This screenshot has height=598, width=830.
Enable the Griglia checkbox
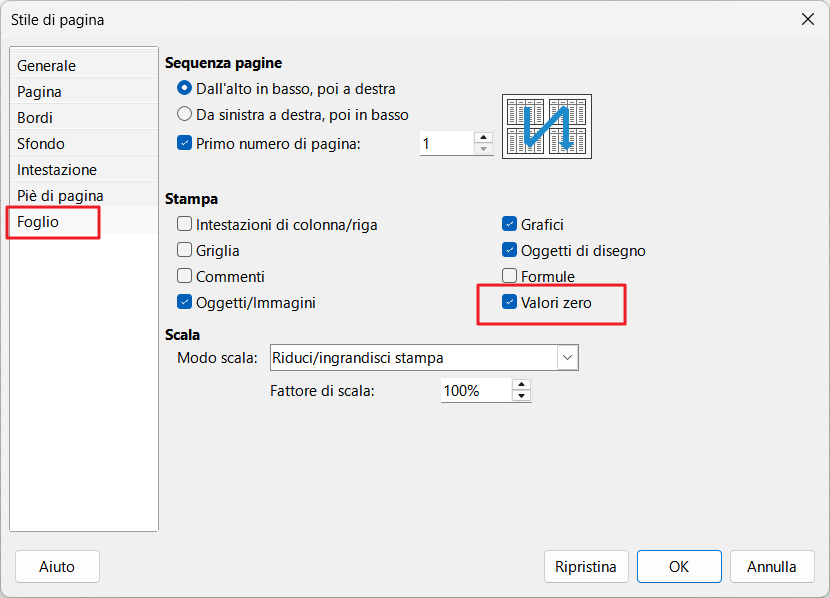coord(184,250)
